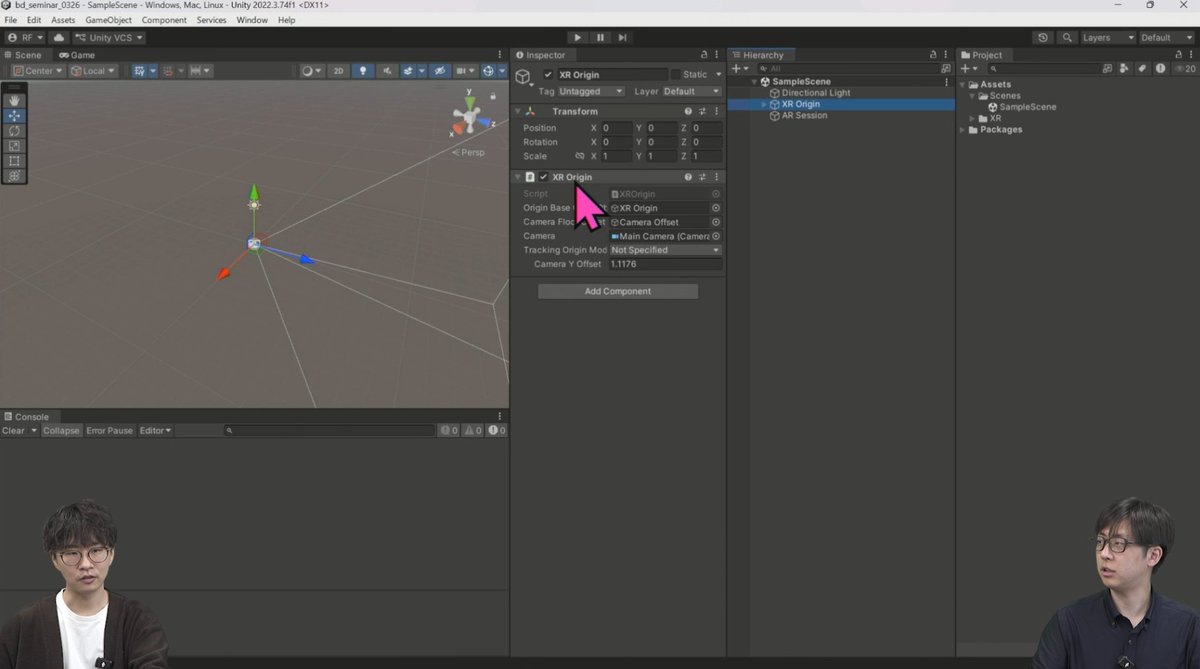
Task: Click object picker for Origin Base field
Action: coord(716,208)
